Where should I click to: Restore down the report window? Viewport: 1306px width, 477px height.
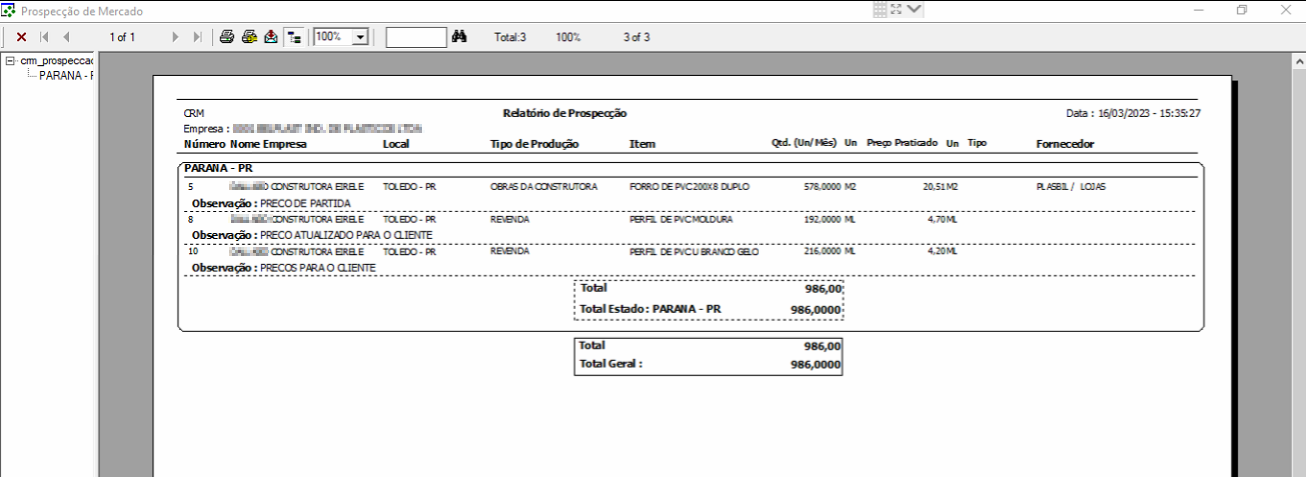[x=1242, y=10]
